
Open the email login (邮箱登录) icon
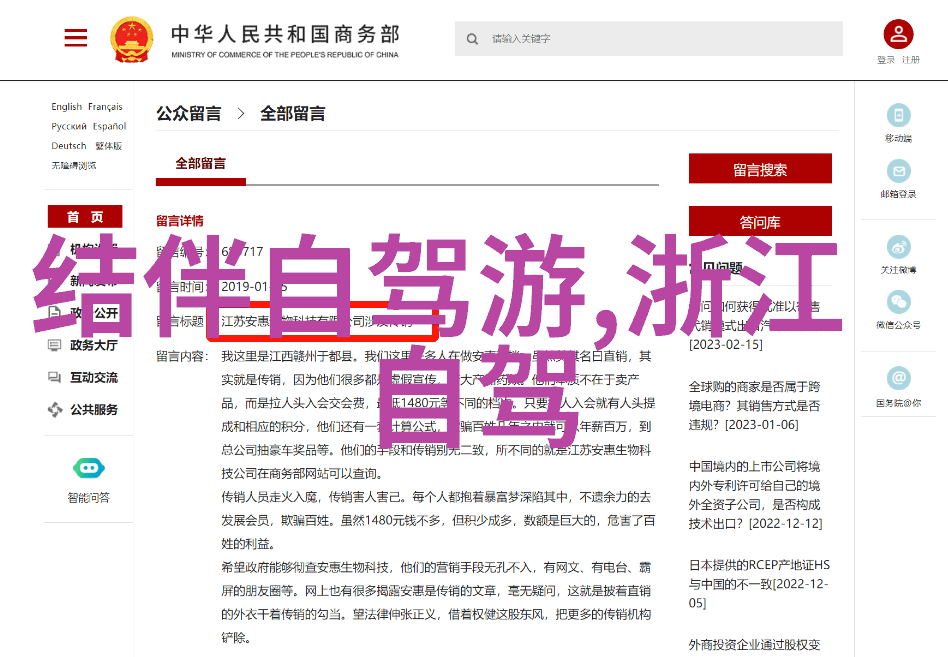click(898, 171)
